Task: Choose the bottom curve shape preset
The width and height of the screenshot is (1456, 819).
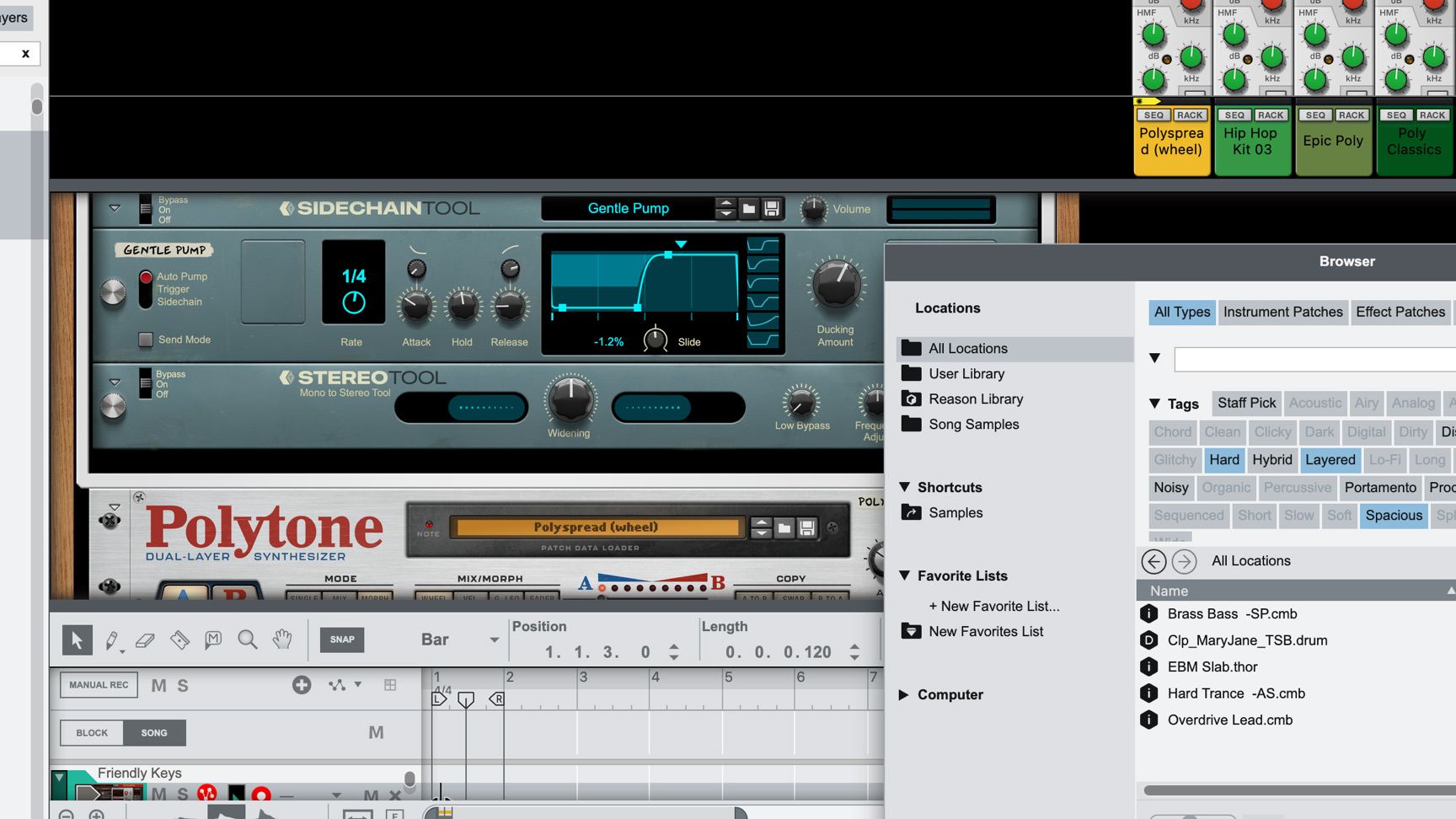Action: click(763, 339)
